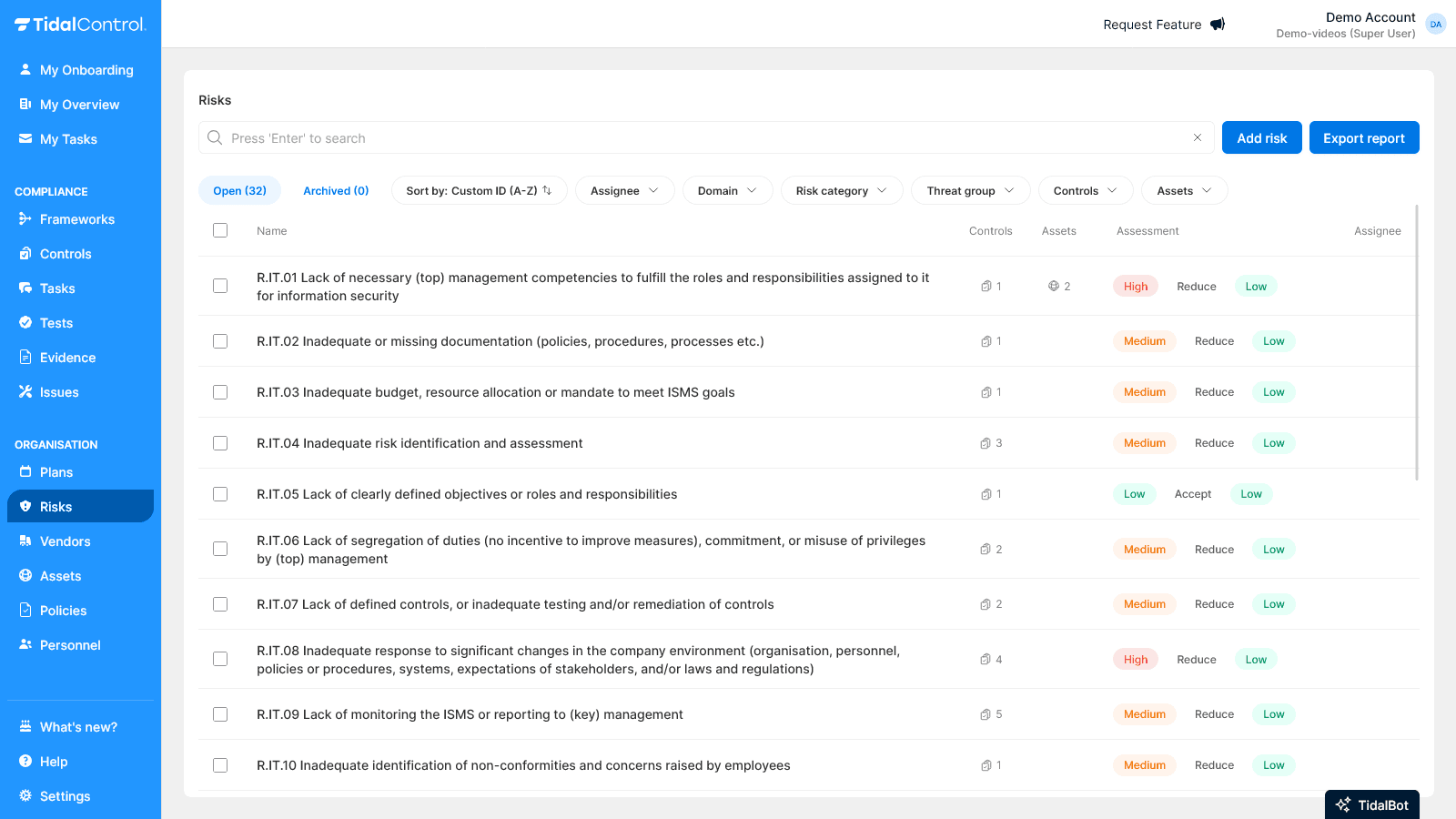Screen dimensions: 1456x819
Task: Click the Add risk button
Action: [x=1261, y=137]
